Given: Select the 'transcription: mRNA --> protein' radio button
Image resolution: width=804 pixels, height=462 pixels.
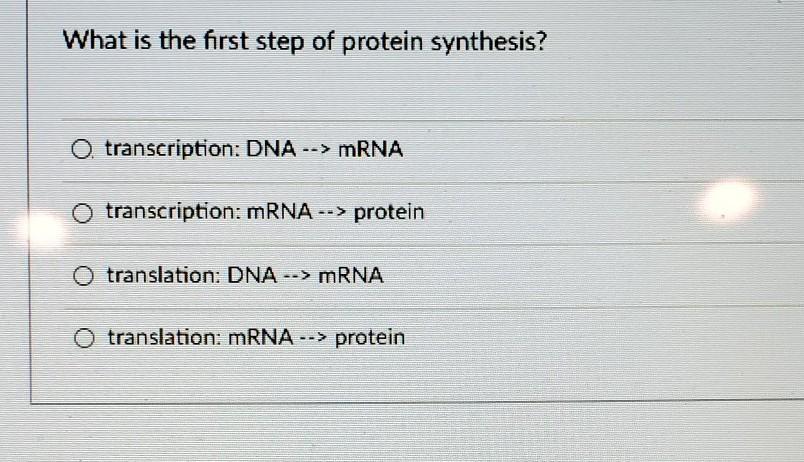Looking at the screenshot, I should tap(82, 213).
